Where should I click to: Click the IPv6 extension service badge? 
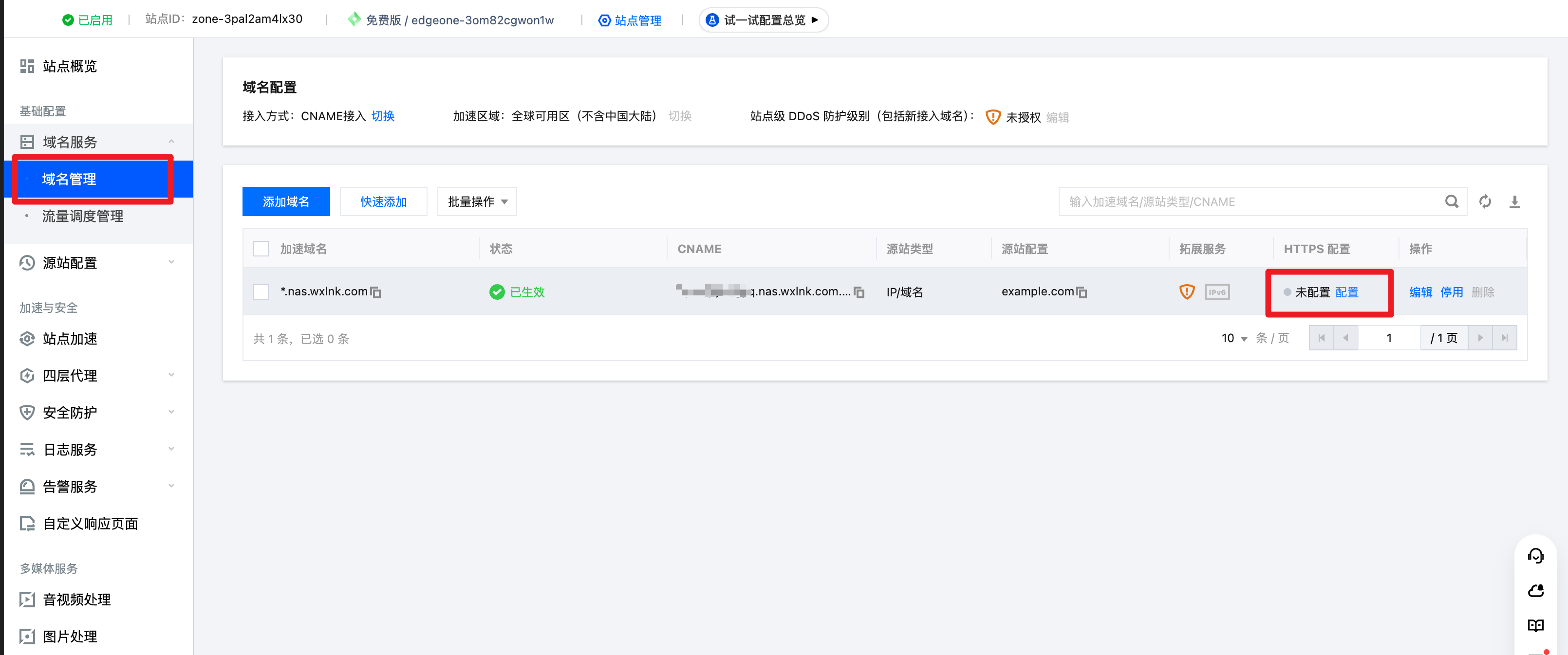(x=1216, y=292)
